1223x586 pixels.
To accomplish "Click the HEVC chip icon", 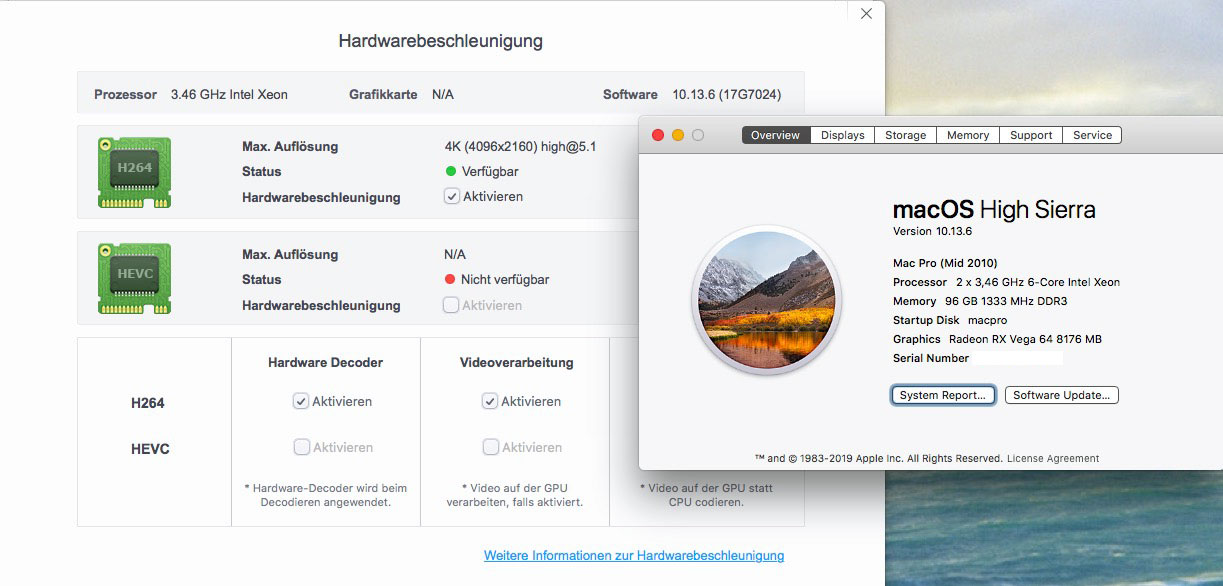I will point(134,279).
